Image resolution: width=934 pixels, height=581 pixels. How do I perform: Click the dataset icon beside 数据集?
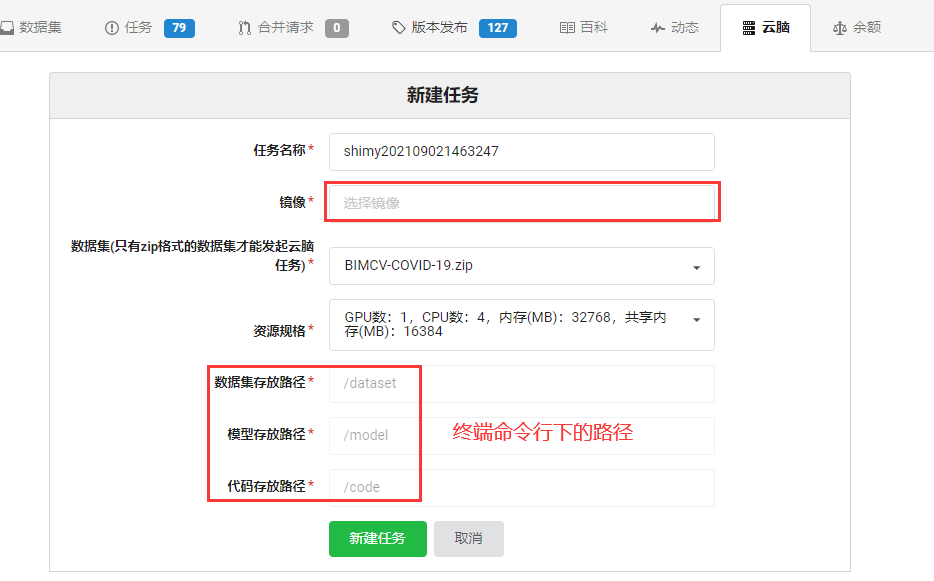[x=7, y=27]
